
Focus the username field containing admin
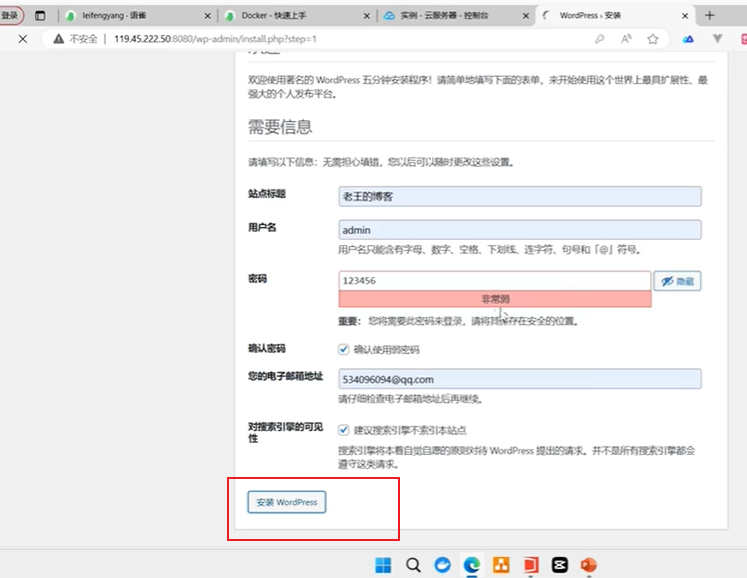(520, 230)
